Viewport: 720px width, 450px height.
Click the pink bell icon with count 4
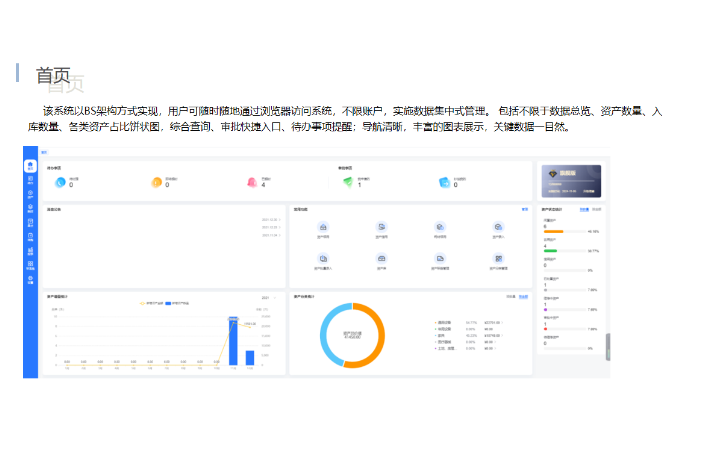click(252, 182)
